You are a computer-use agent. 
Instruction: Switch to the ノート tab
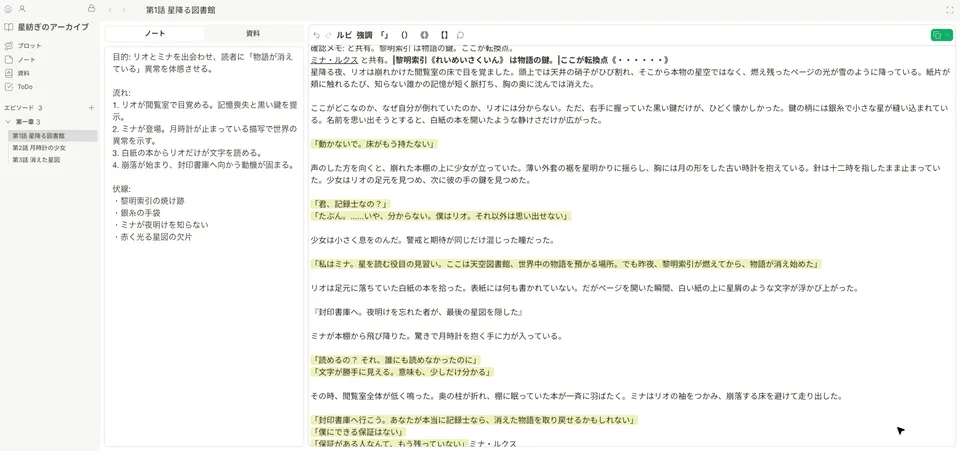tap(155, 34)
